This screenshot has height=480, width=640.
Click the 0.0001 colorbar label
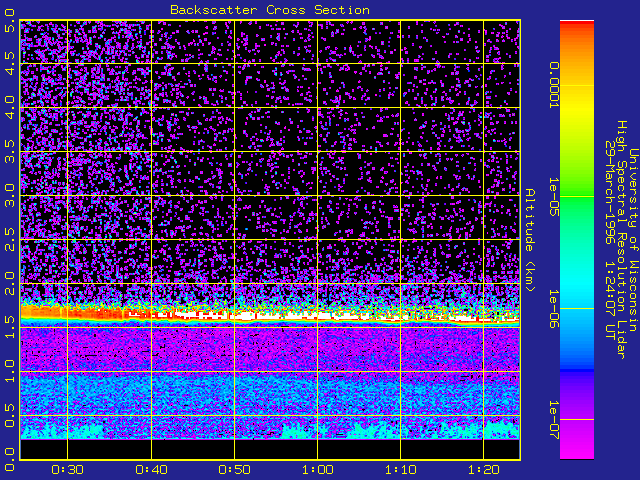553,85
